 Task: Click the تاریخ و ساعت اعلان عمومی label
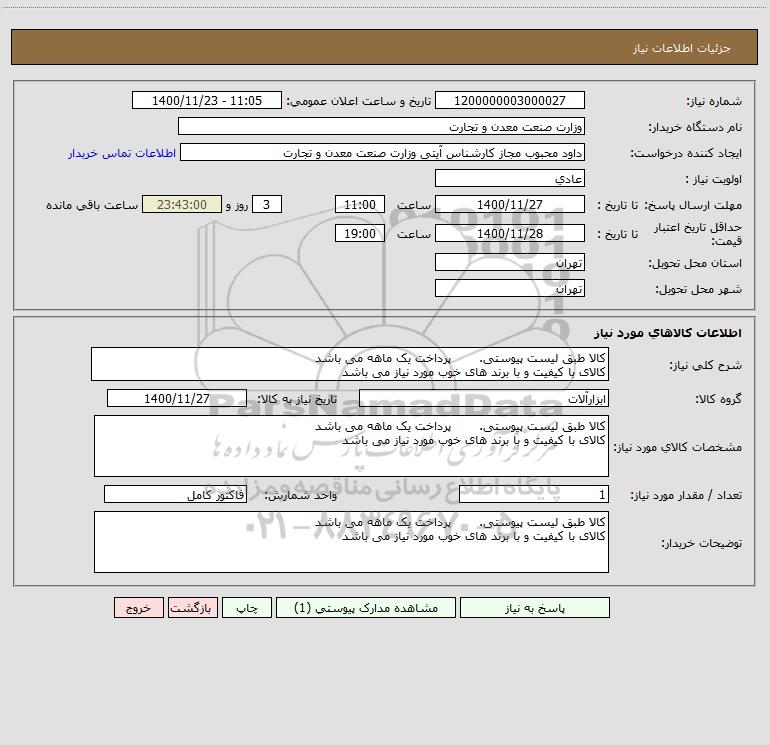point(359,101)
